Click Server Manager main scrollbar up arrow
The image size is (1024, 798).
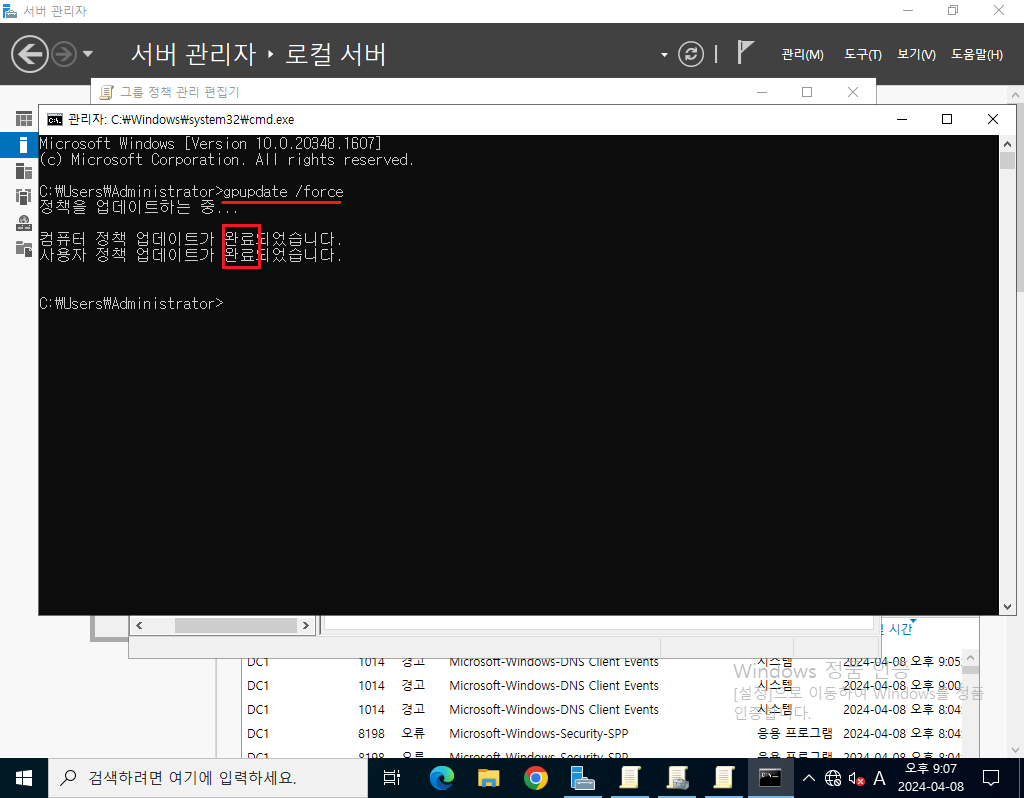[1016, 95]
